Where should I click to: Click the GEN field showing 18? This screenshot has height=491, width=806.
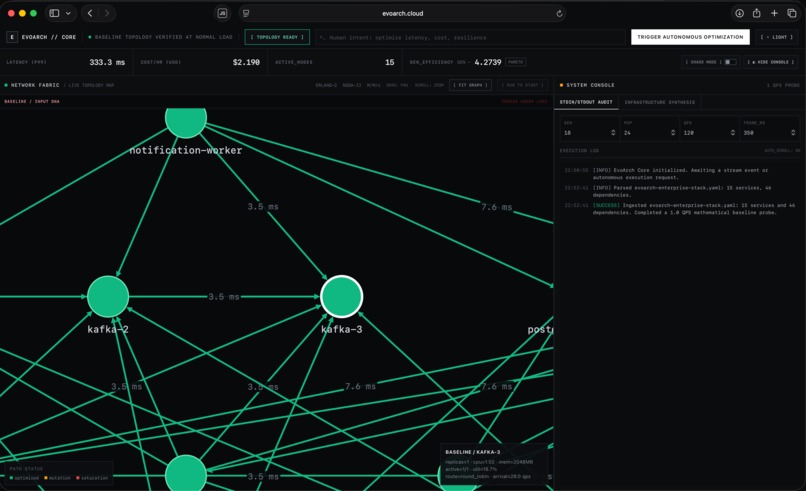point(589,133)
